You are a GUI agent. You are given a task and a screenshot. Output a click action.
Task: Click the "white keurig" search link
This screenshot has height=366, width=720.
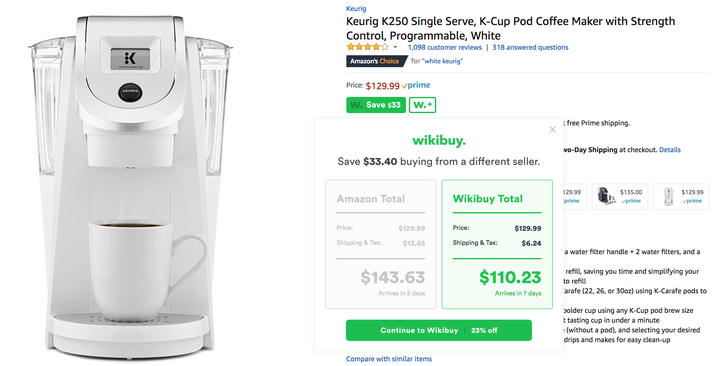pos(443,61)
